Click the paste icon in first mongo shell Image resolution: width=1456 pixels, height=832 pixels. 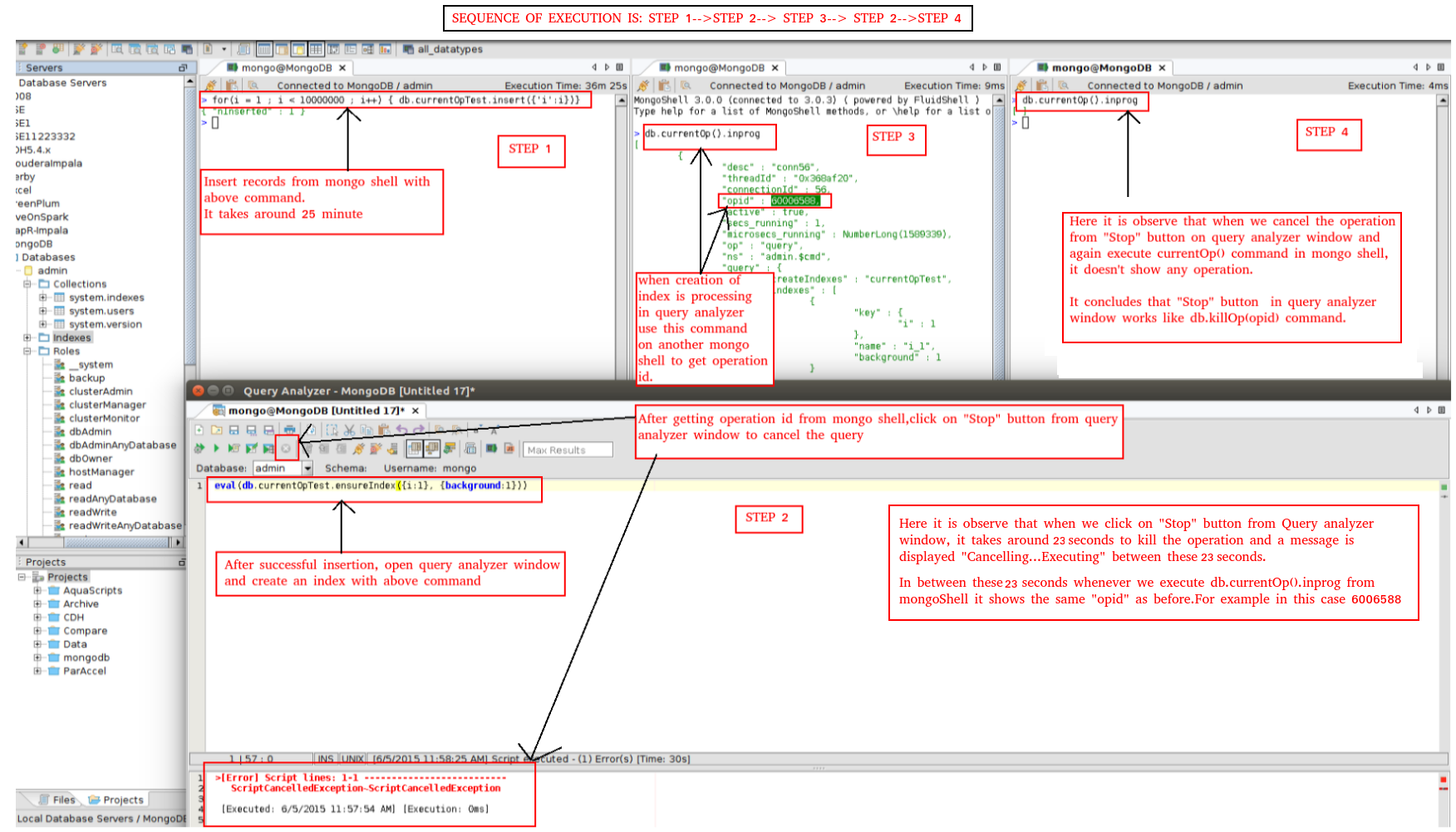coord(231,85)
